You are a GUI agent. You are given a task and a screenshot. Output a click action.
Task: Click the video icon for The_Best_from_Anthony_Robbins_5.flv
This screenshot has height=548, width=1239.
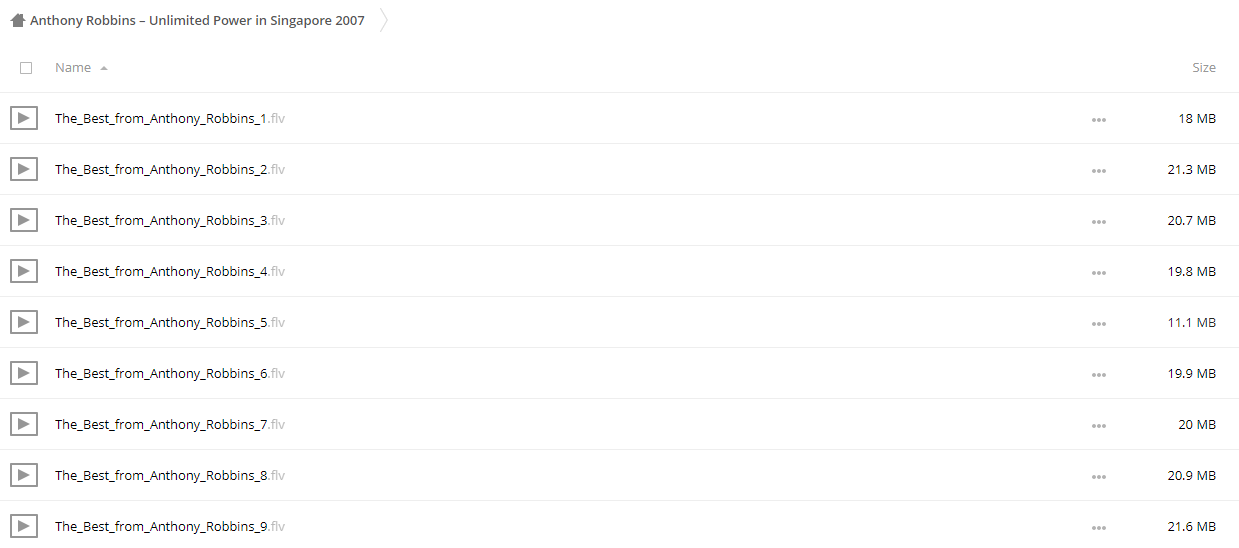(24, 322)
